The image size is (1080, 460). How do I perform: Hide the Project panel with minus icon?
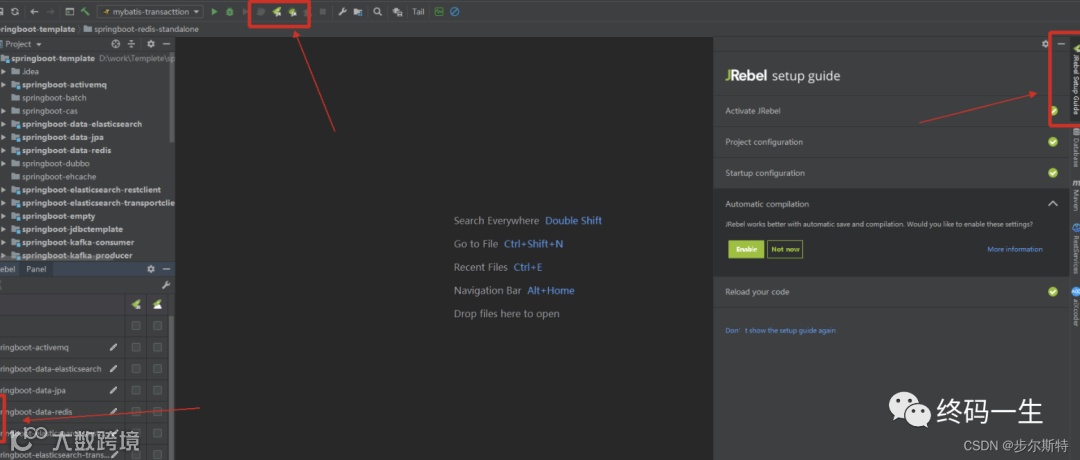(x=165, y=44)
